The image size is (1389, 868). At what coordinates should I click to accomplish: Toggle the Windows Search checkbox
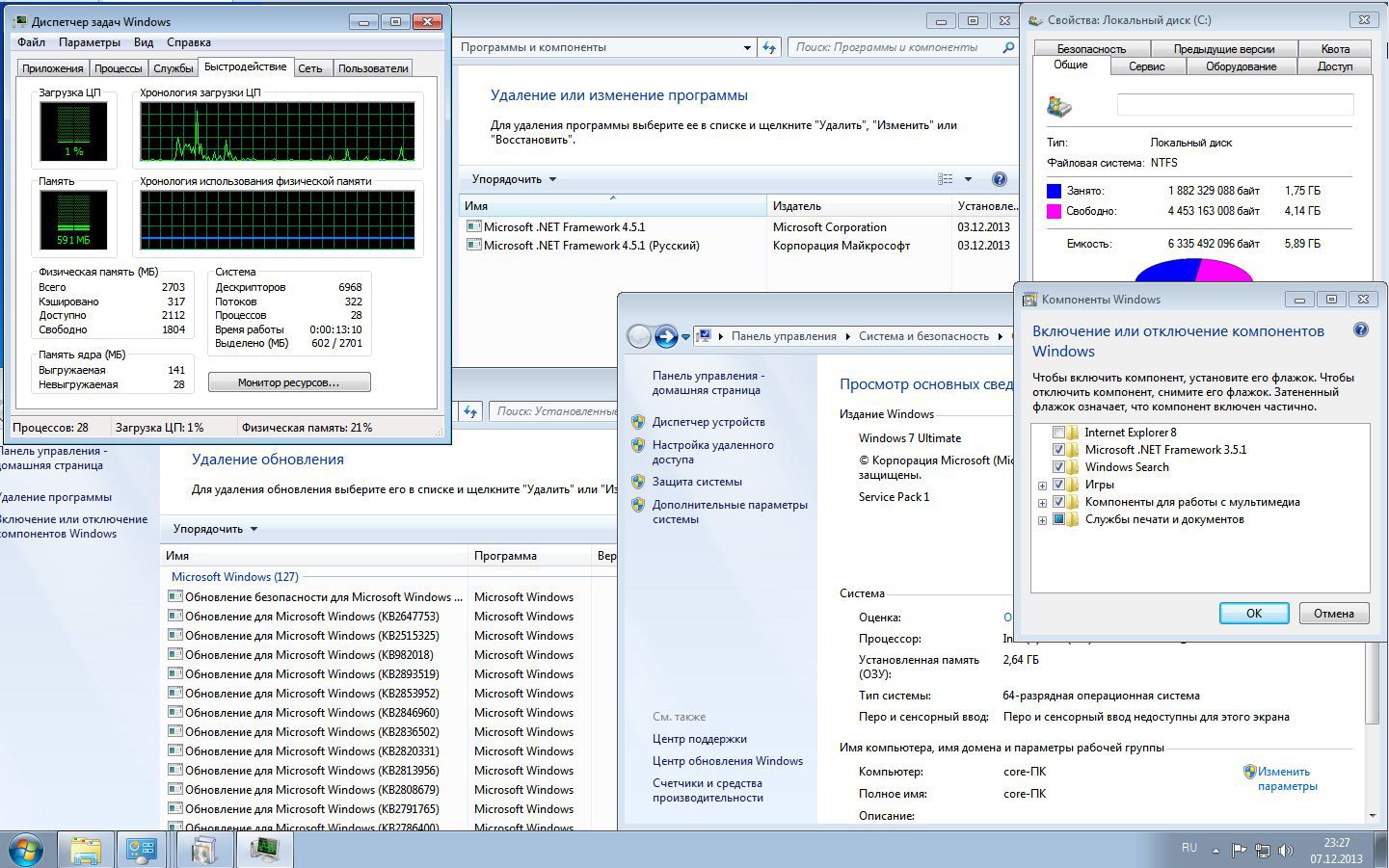(1058, 467)
